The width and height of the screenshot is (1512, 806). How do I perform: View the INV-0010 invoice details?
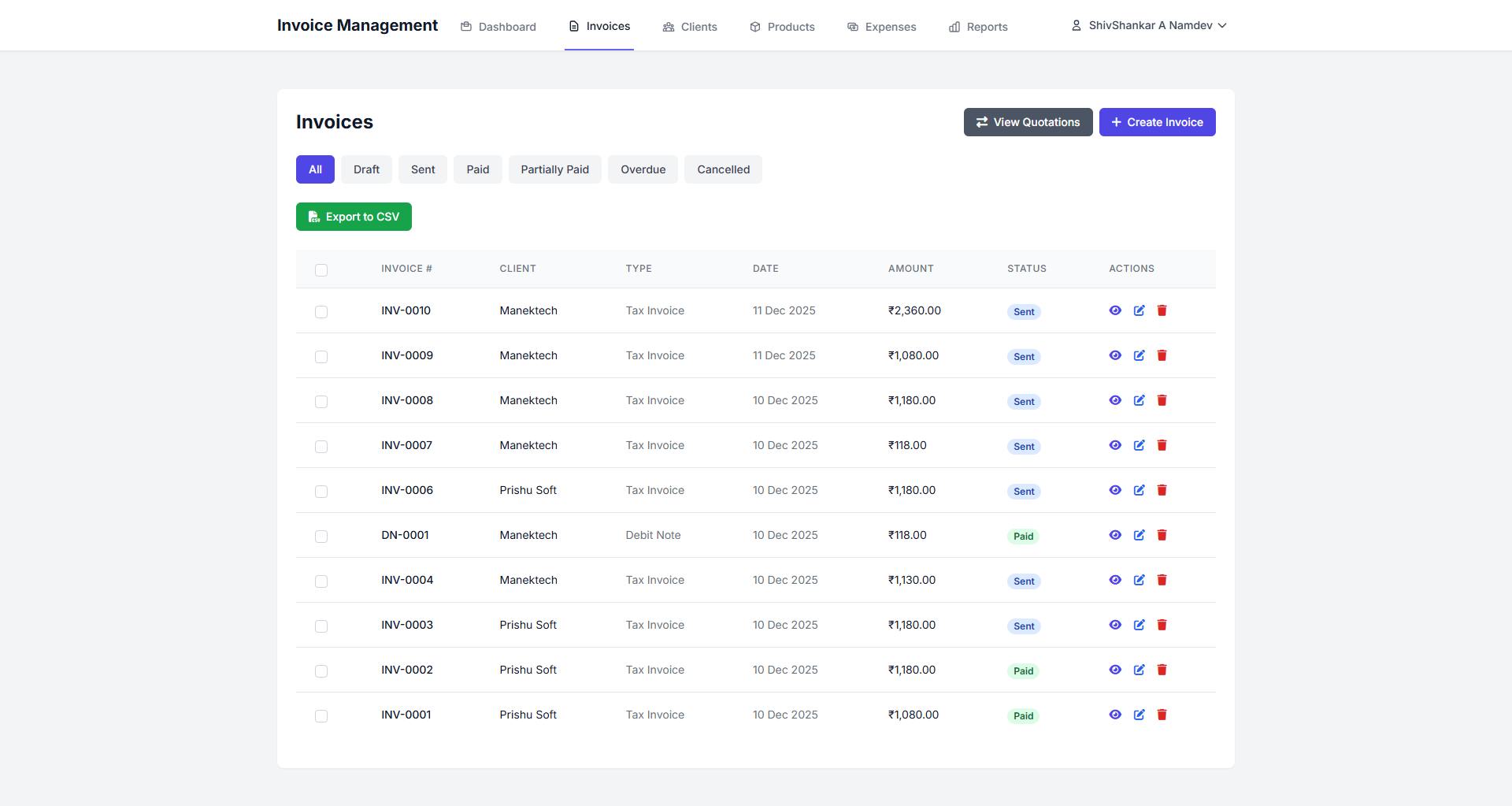pos(1115,310)
